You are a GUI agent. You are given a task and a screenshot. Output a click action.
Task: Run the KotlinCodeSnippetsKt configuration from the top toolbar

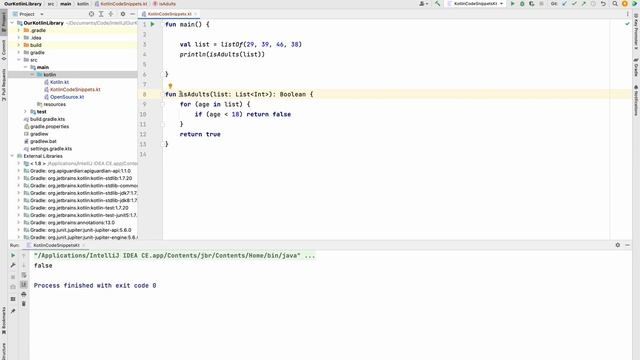point(513,4)
